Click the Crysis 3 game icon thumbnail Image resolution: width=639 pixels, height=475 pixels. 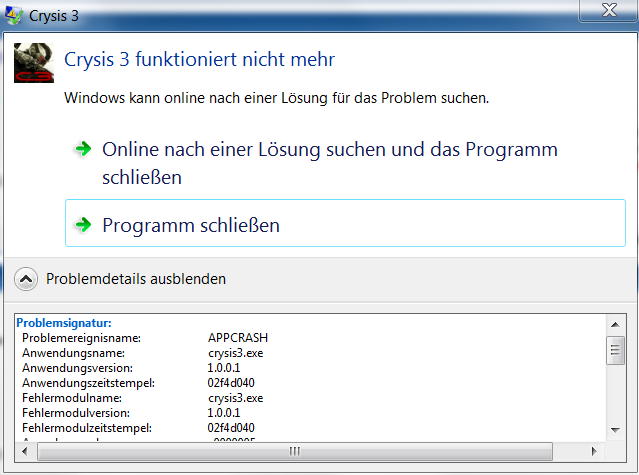(34, 63)
